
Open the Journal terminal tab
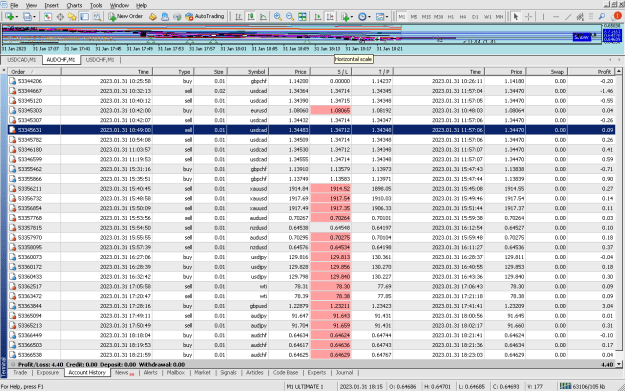point(344,373)
